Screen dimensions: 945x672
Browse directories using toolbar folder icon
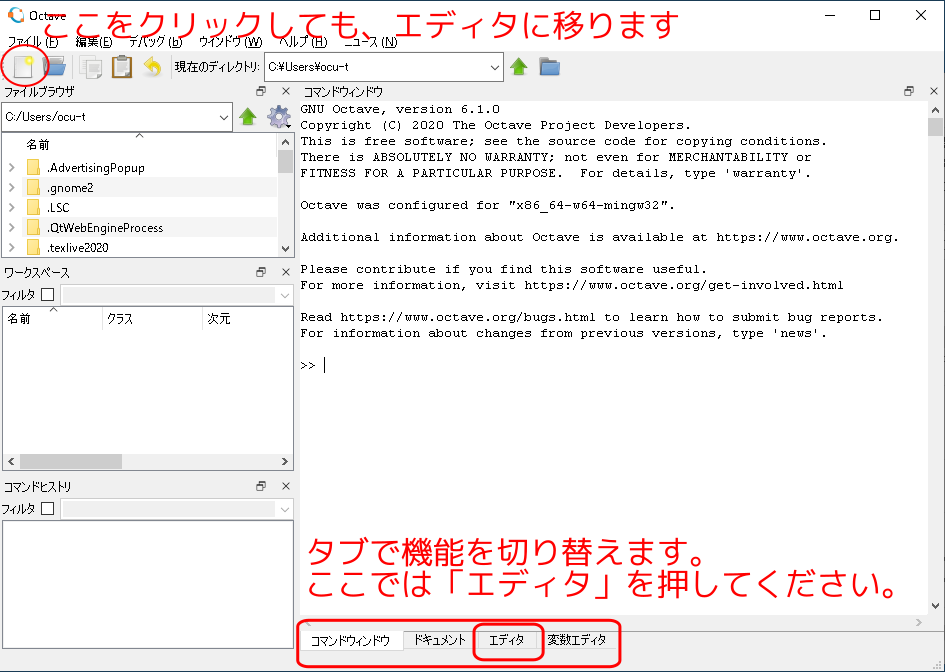click(x=549, y=67)
